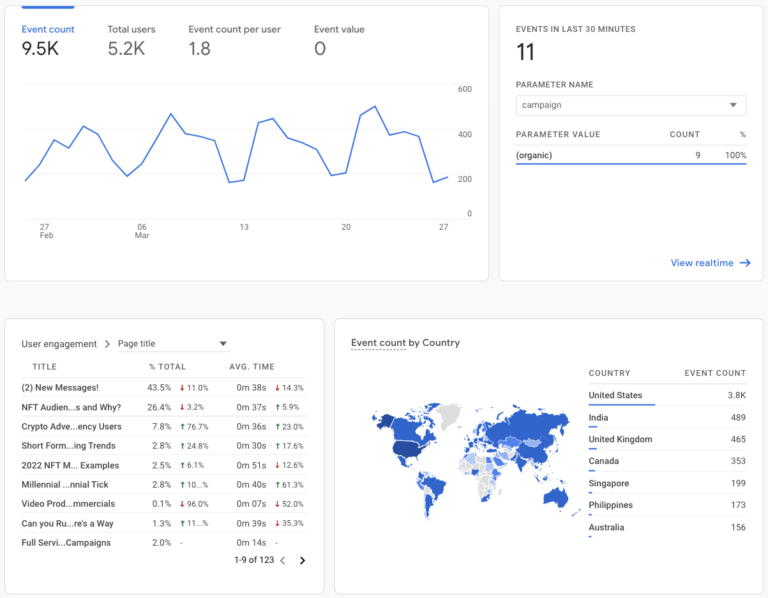Image resolution: width=768 pixels, height=598 pixels.
Task: Click the previous page arrow in pagination
Action: coord(282,561)
